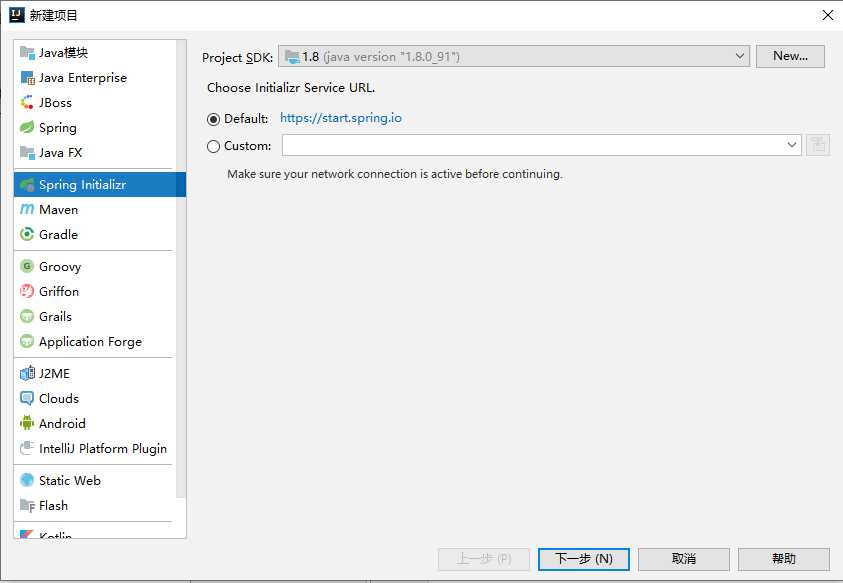
Task: Choose J2ME project type
Action: pyautogui.click(x=95, y=373)
